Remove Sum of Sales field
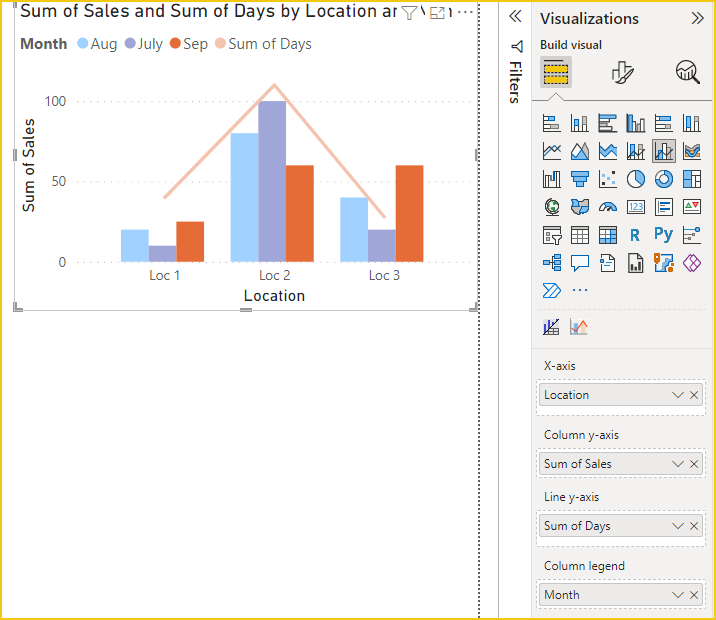 click(x=694, y=464)
